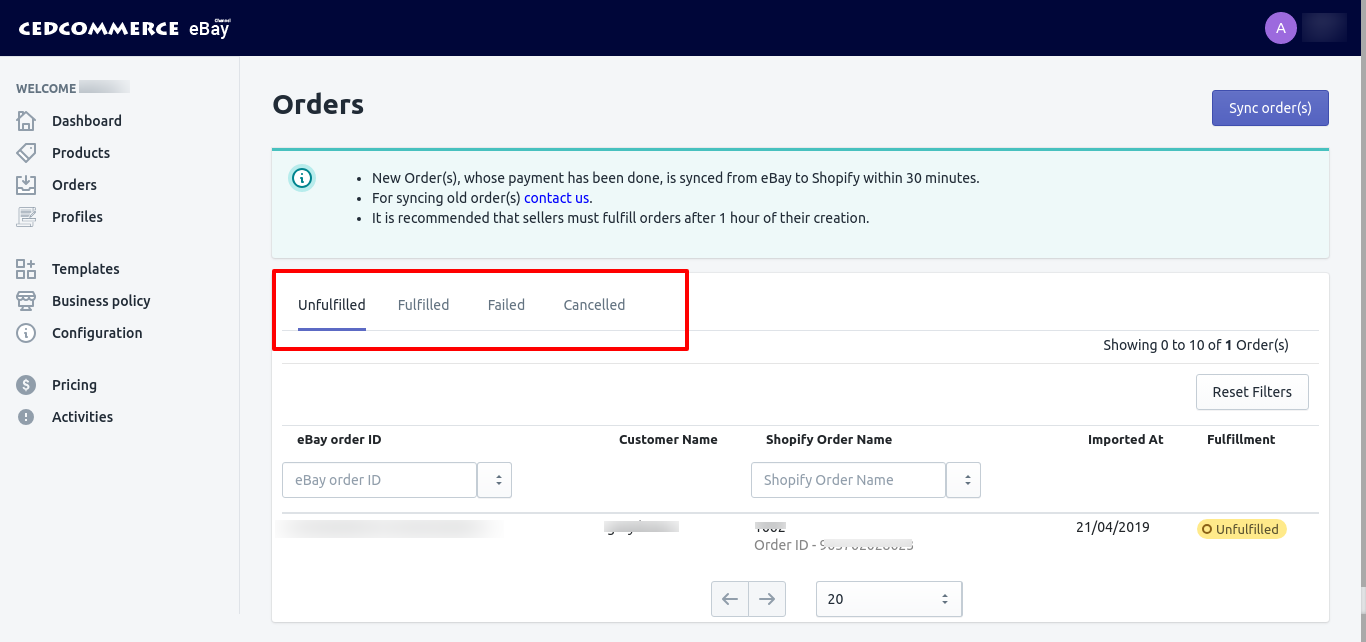This screenshot has height=642, width=1366.
Task: Go to the next orders page arrow
Action: pyautogui.click(x=767, y=599)
